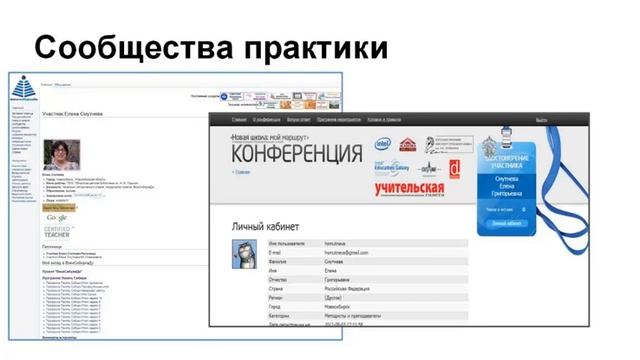The image size is (640, 360).
Task: Open the 'учительская' газета logo
Action: coord(409,189)
